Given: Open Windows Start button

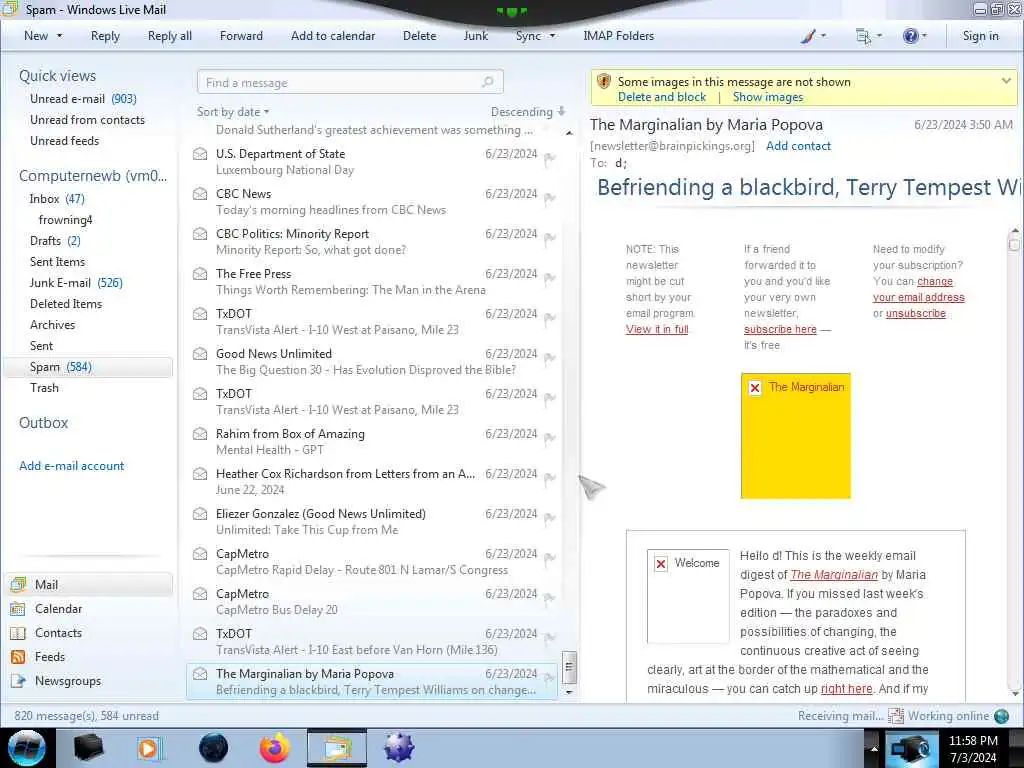Looking at the screenshot, I should pyautogui.click(x=27, y=748).
